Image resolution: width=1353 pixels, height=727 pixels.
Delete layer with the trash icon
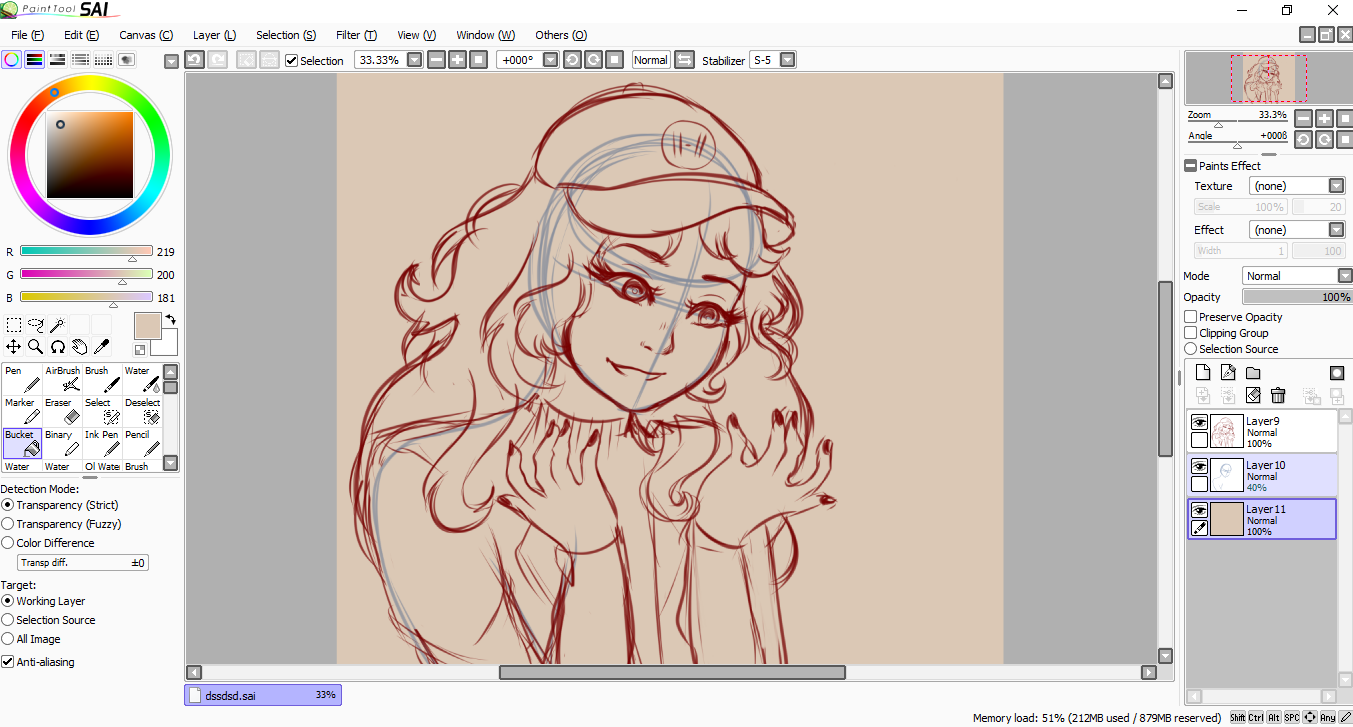(1277, 396)
